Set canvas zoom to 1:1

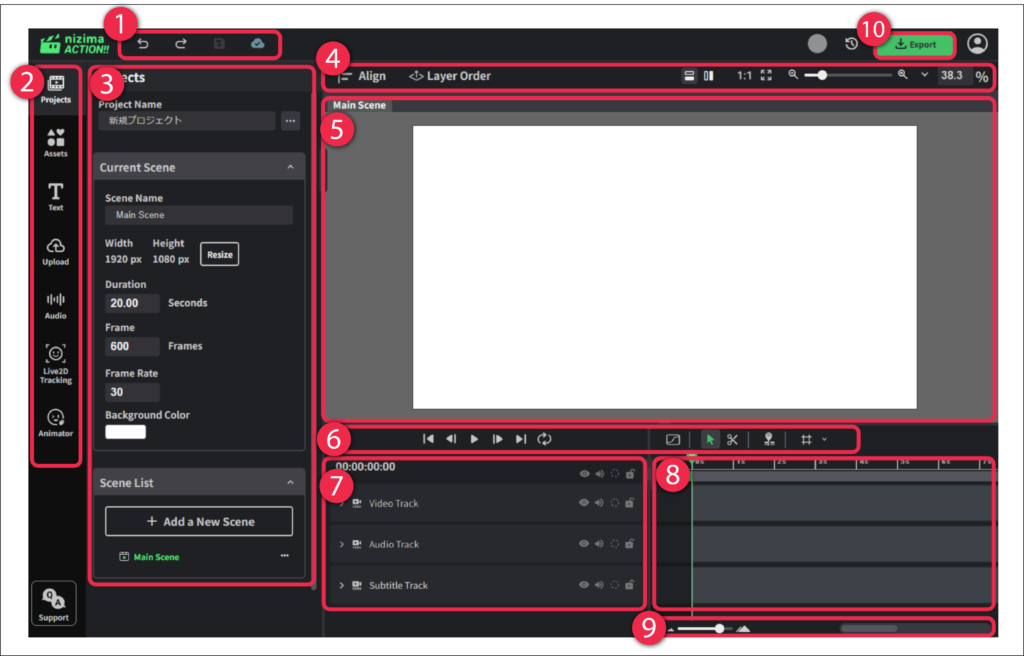[744, 76]
